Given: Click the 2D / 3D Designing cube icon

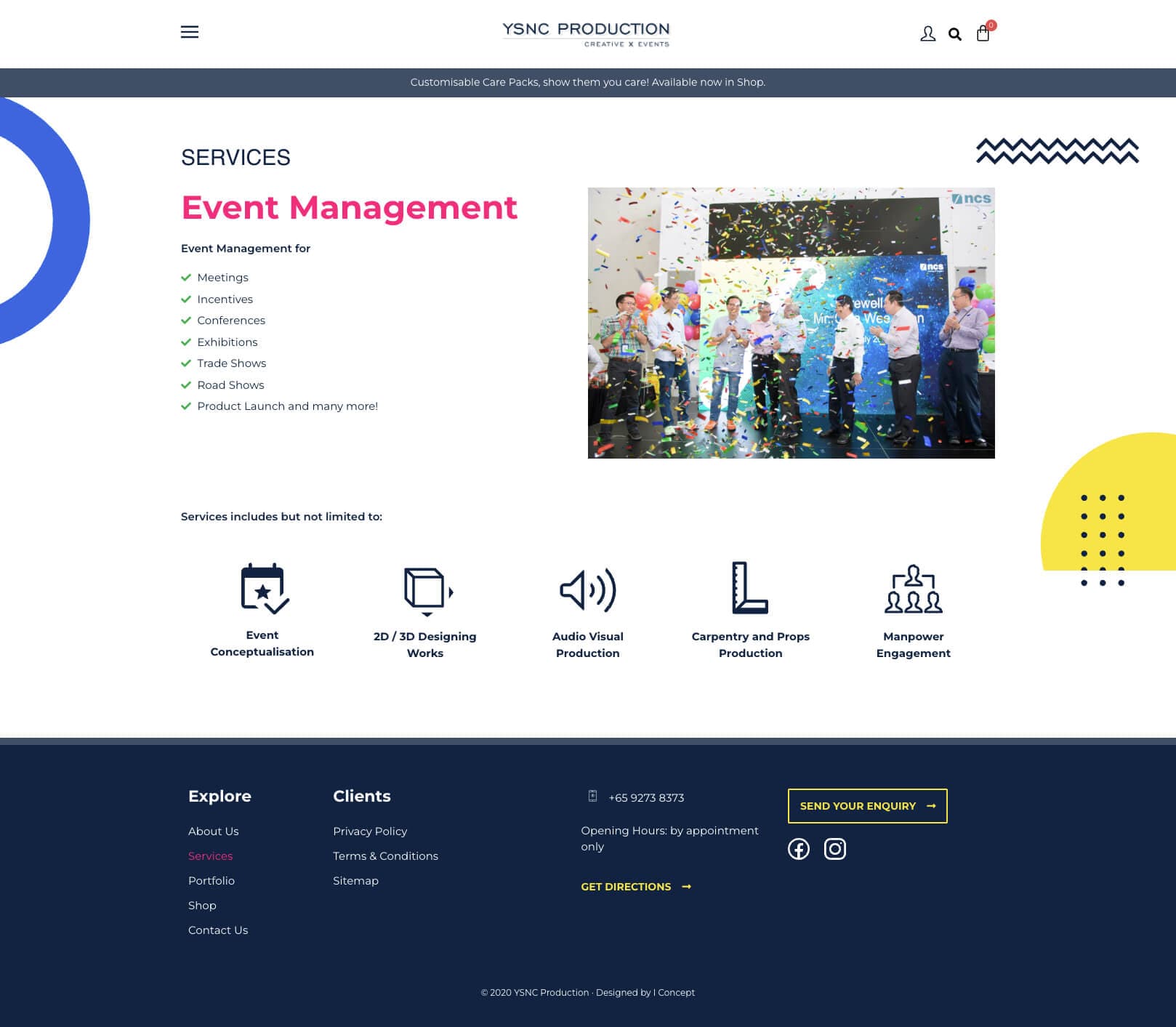Looking at the screenshot, I should [428, 591].
